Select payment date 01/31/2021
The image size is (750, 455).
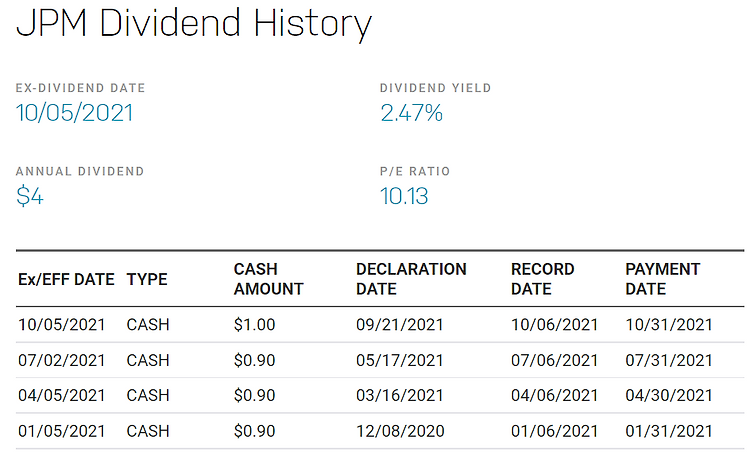tap(669, 431)
